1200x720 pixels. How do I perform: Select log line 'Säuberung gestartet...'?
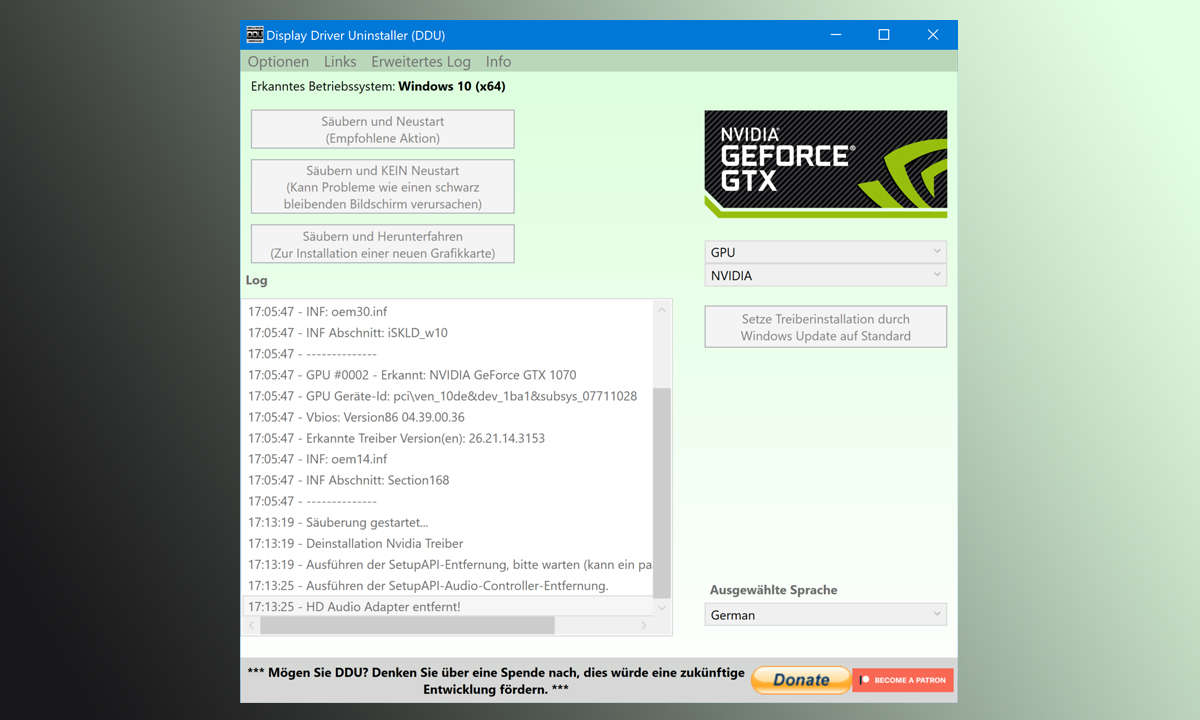(447, 522)
